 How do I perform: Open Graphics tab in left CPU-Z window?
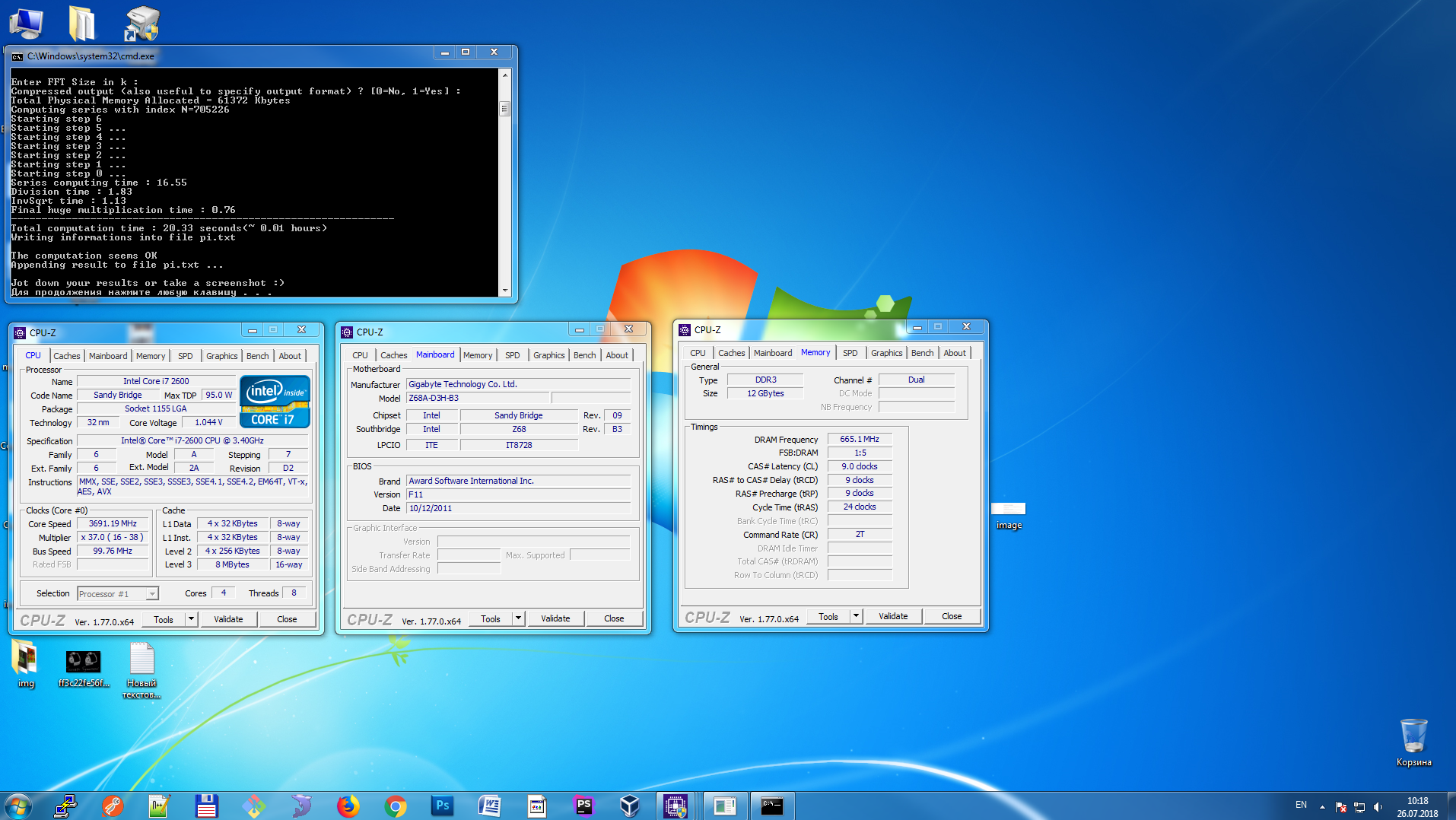click(x=221, y=356)
